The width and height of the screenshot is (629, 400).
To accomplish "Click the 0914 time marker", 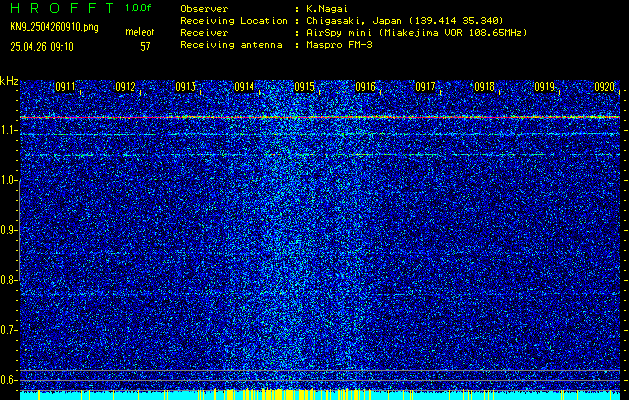I will pyautogui.click(x=244, y=87).
